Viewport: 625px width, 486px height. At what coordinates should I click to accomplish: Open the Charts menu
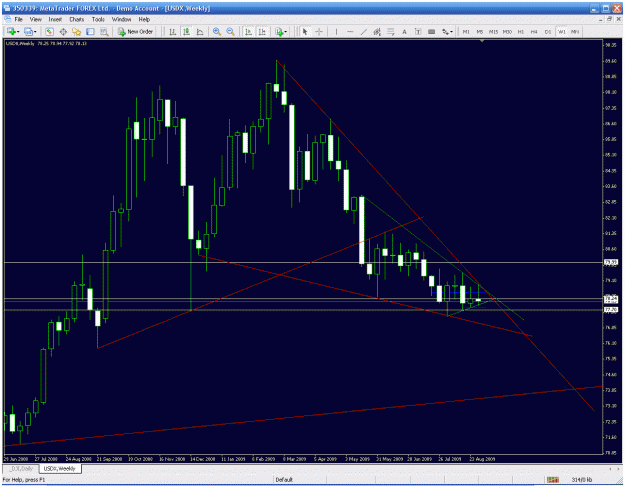[77, 19]
